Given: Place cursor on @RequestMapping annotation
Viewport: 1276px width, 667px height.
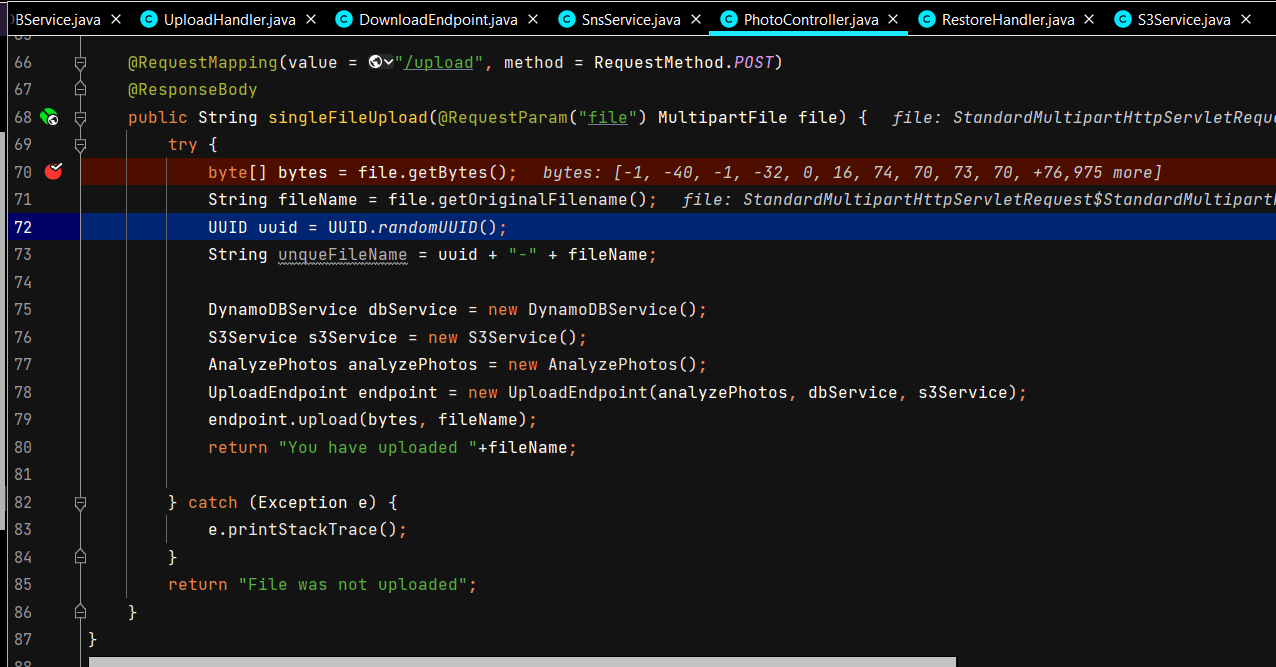Looking at the screenshot, I should tap(203, 62).
